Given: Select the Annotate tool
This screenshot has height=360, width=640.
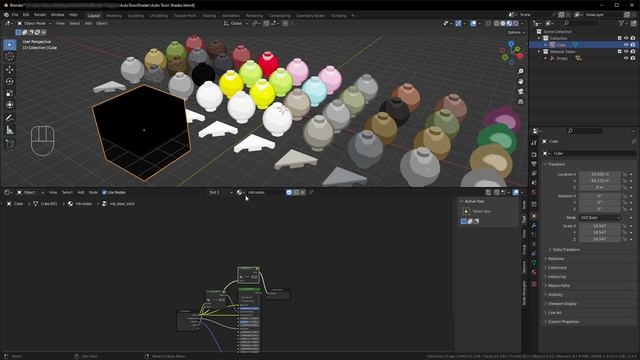Looking at the screenshot, I should (10, 118).
